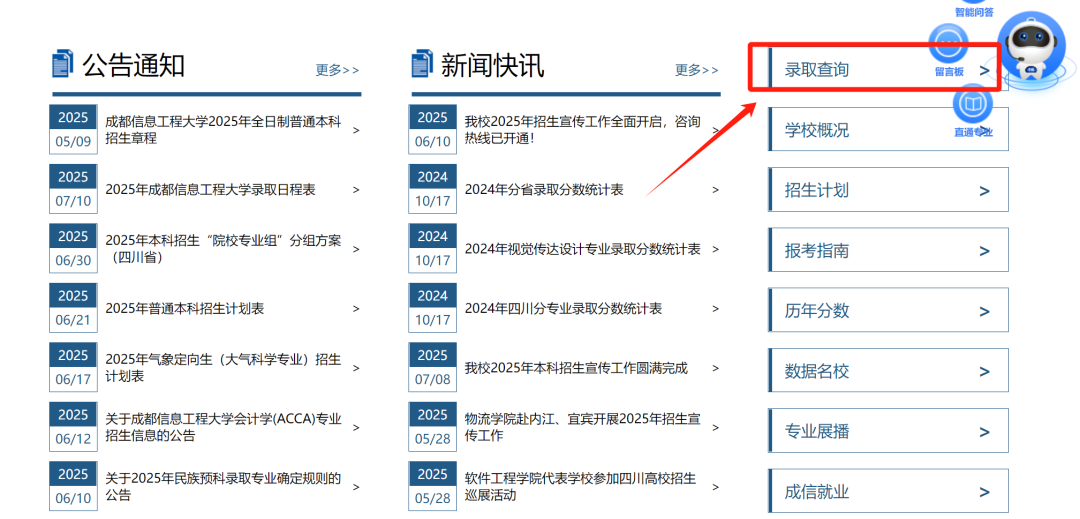
Task: Click the 2025 05/09 date badge
Action: click(x=73, y=129)
